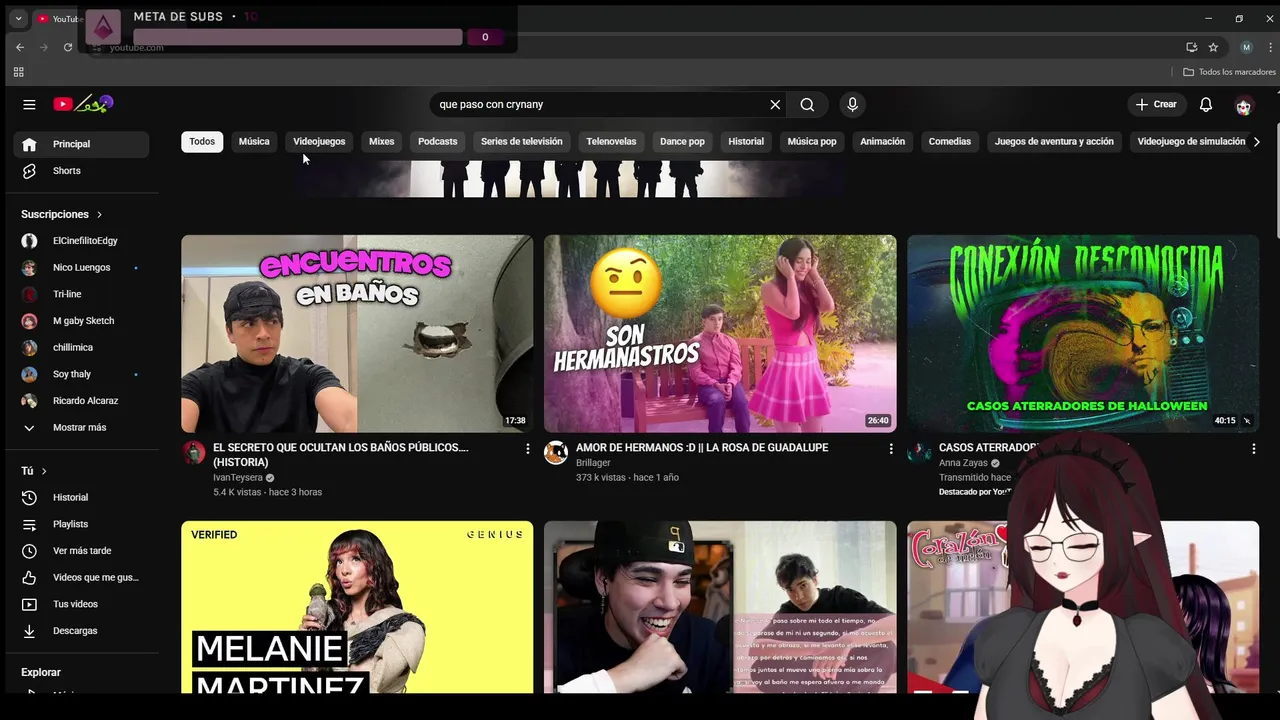Open ElCinefilitoEdgy channel

81,241
